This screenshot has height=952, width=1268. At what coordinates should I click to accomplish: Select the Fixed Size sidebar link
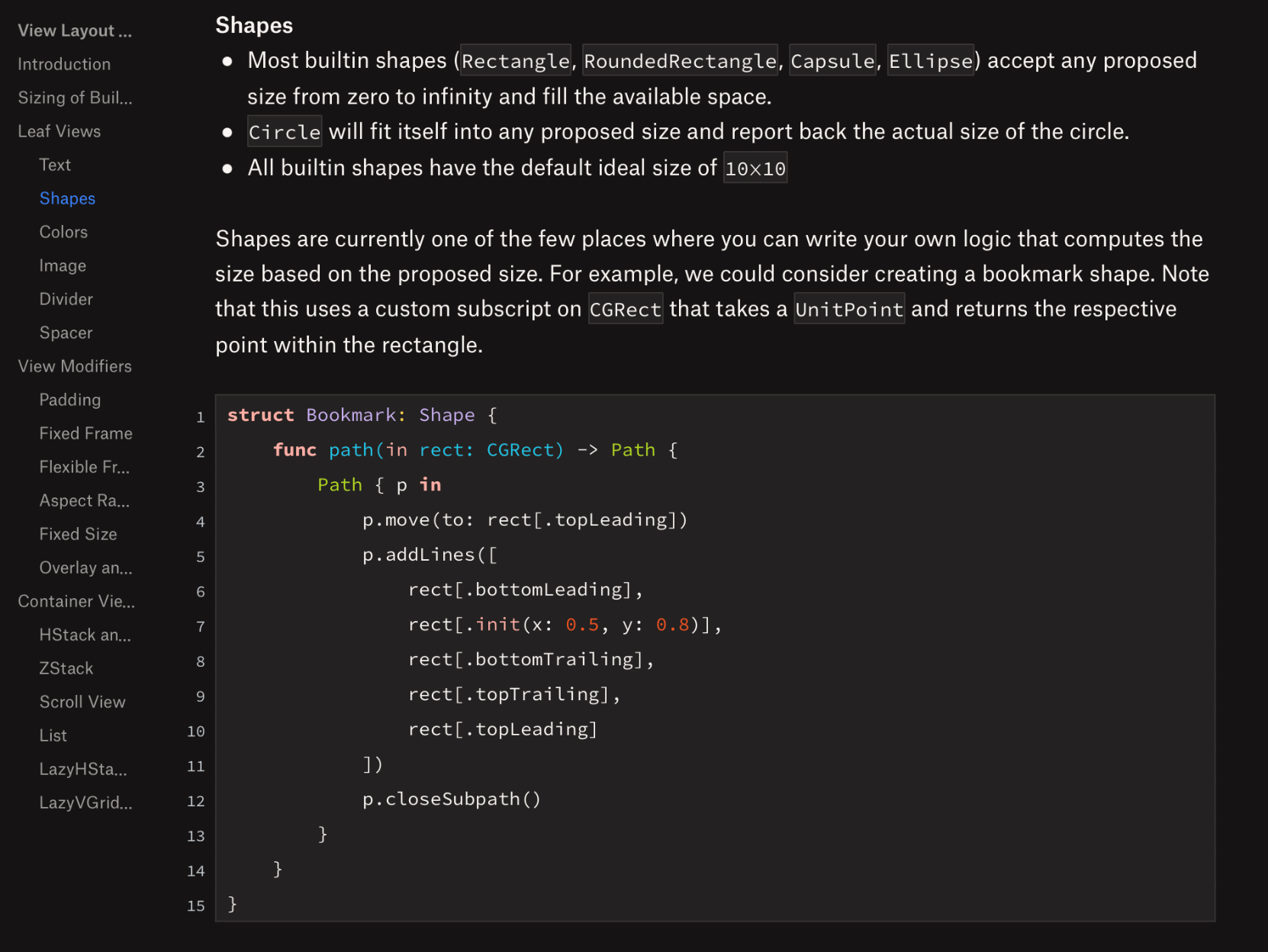point(78,534)
